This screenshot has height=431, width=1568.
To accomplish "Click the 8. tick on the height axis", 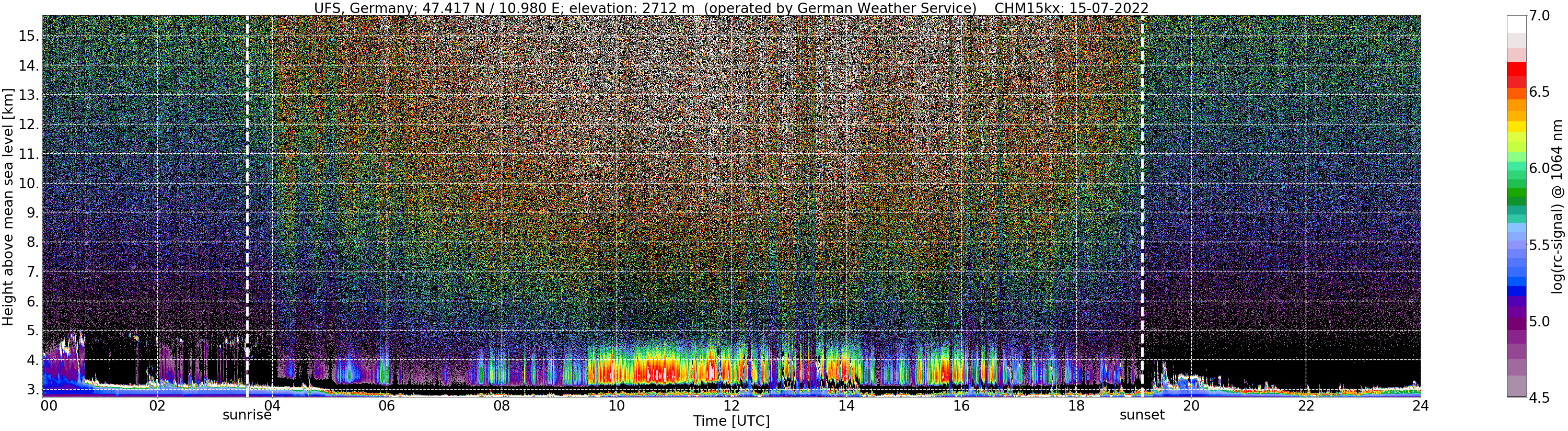I will tap(32, 242).
